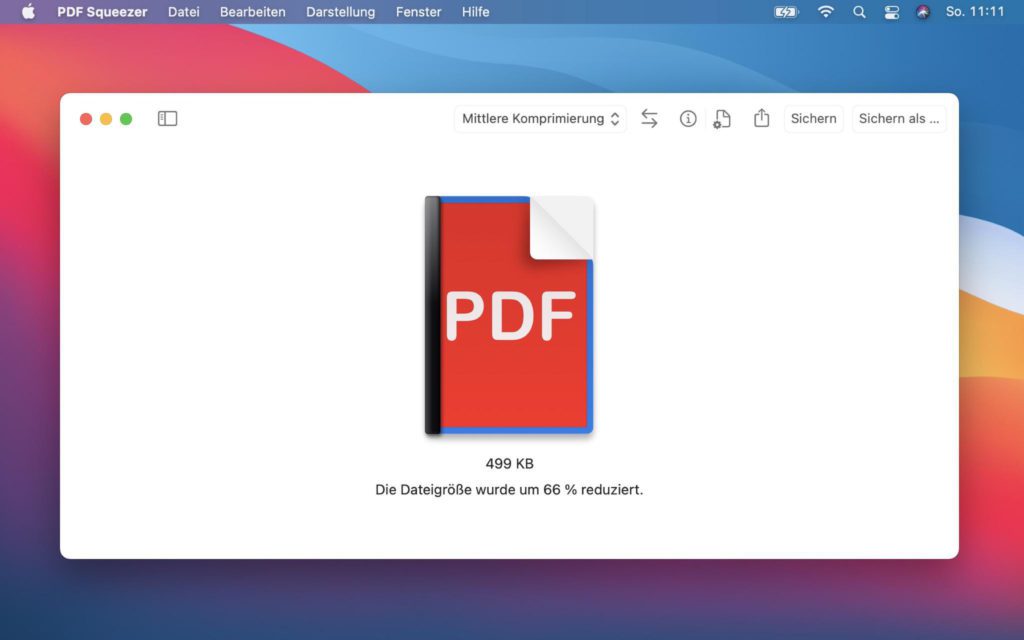Open the Hilfe menu
This screenshot has width=1024, height=640.
476,12
